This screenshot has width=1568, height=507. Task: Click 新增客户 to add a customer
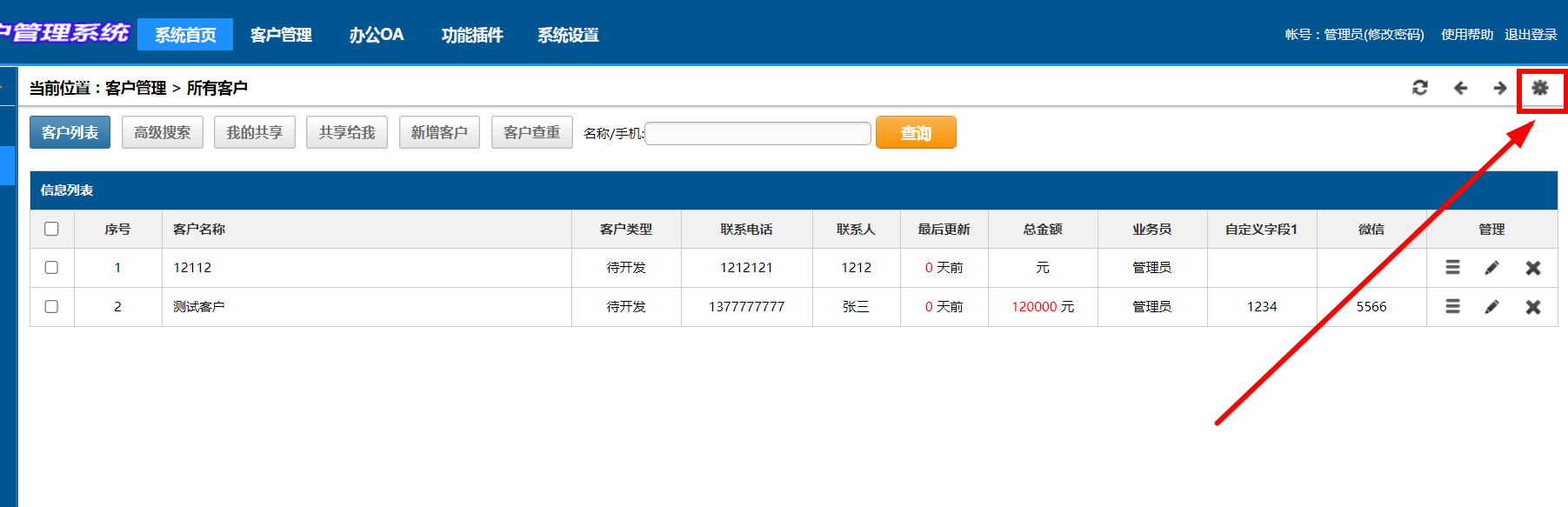point(439,132)
